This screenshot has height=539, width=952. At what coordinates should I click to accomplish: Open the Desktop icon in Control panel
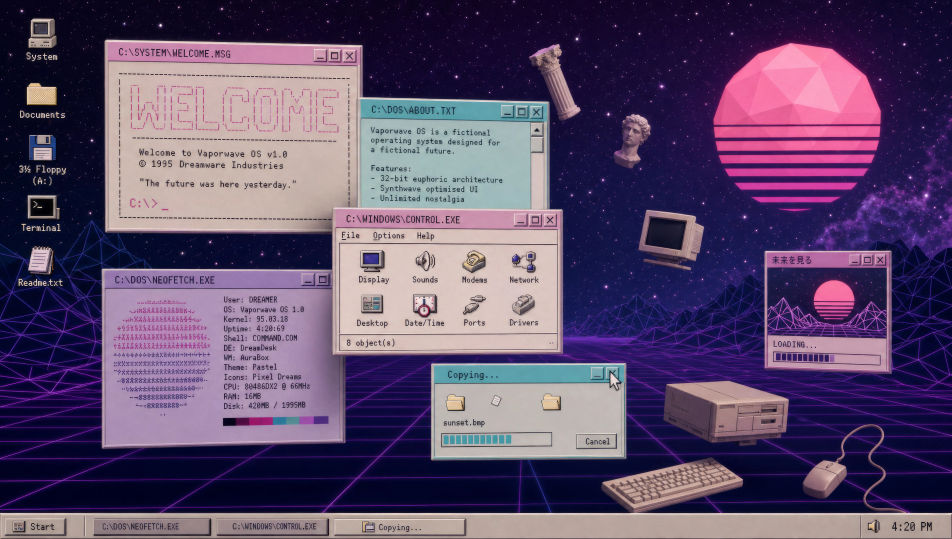(x=372, y=311)
